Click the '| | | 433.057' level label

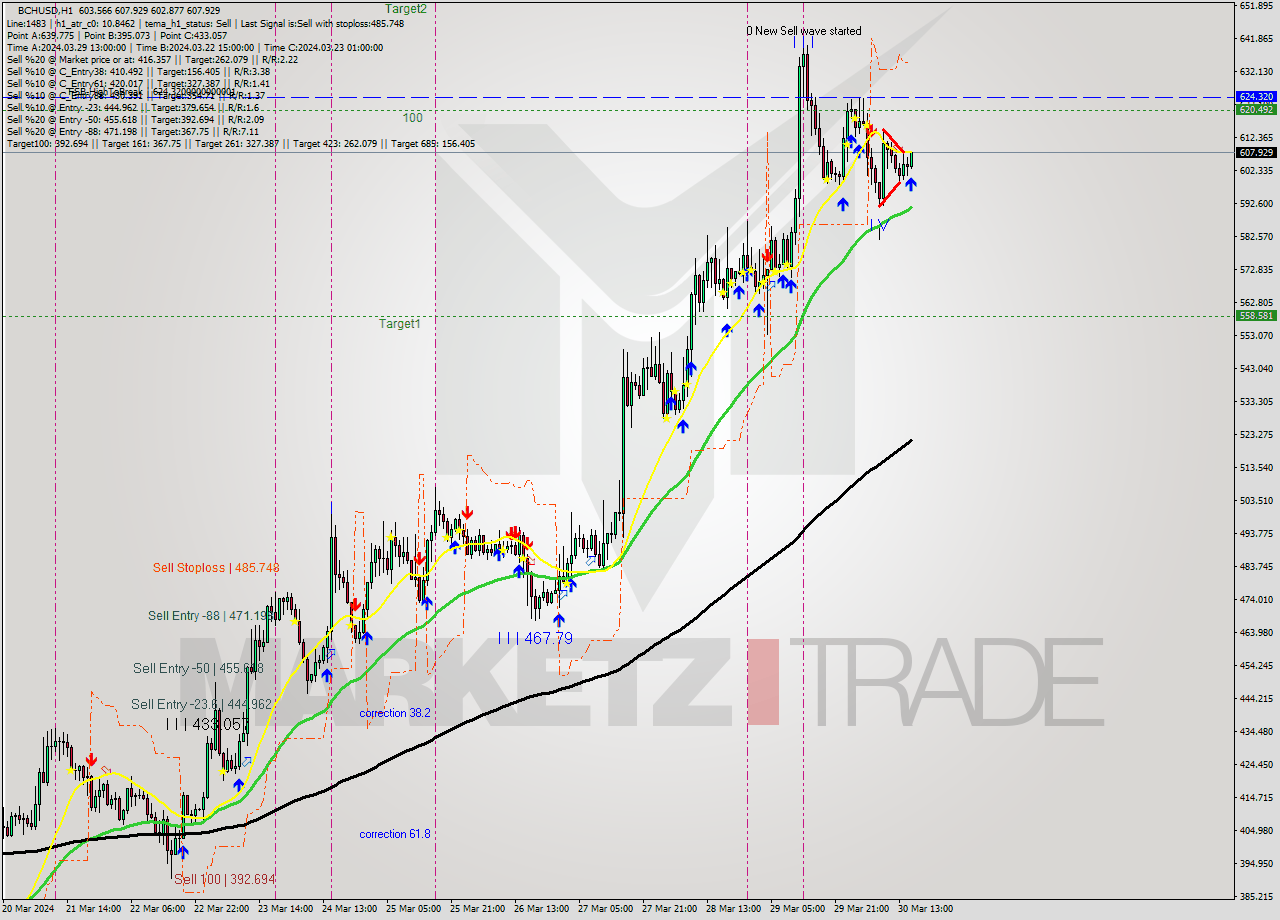pos(207,724)
